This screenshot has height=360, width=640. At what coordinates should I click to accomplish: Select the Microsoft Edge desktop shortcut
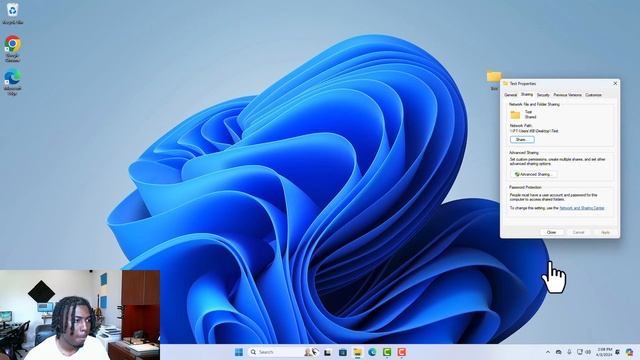(x=13, y=82)
